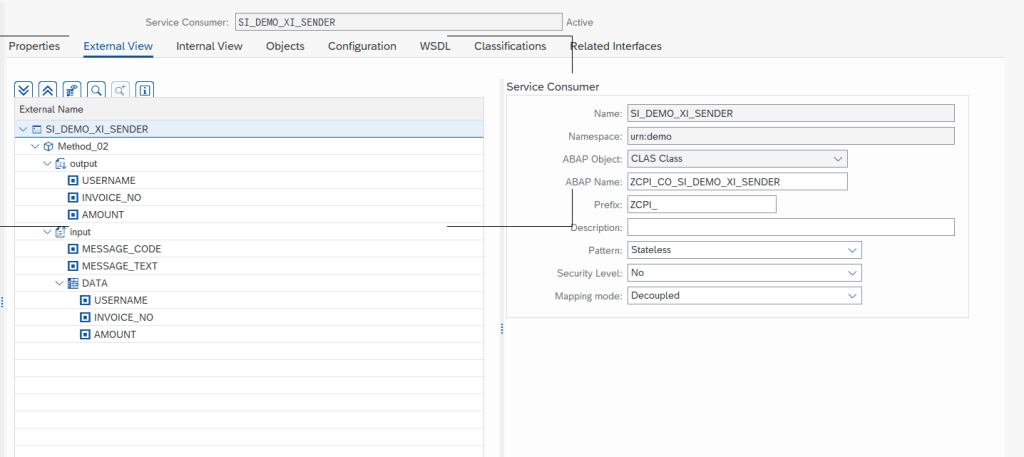The height and width of the screenshot is (457, 1024).
Task: Click the MESSAGE_CODE field icon
Action: pyautogui.click(x=73, y=249)
